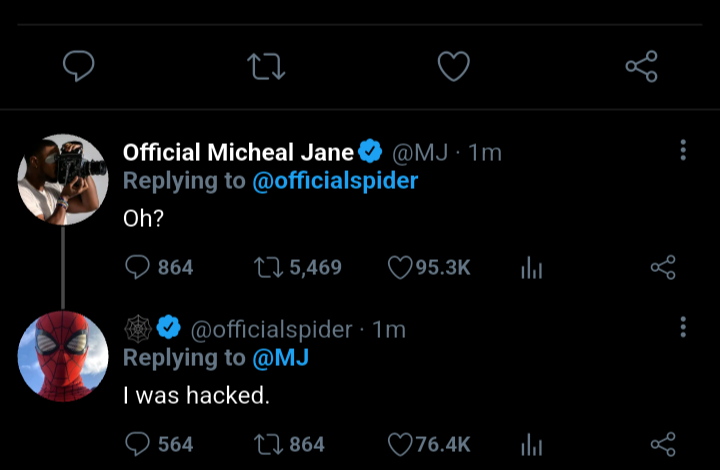Share the "I was hacked." tweet

pos(663,443)
